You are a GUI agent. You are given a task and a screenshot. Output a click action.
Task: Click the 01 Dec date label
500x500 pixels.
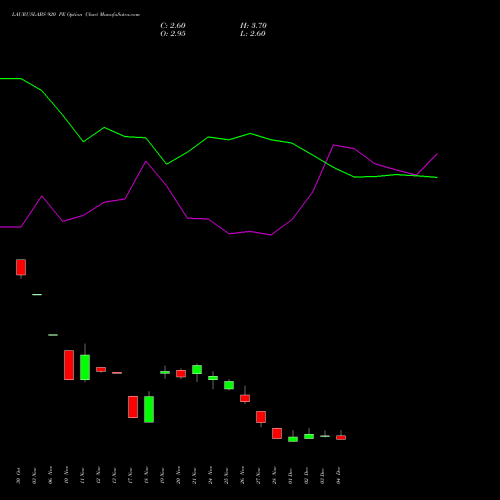tap(290, 476)
